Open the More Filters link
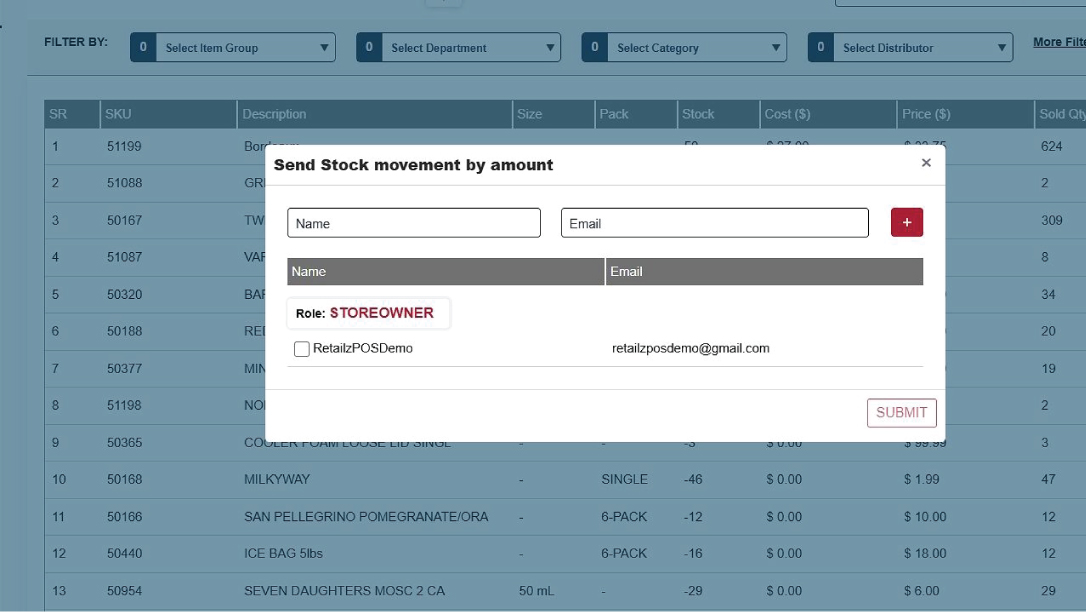This screenshot has width=1086, height=612. pyautogui.click(x=1059, y=42)
